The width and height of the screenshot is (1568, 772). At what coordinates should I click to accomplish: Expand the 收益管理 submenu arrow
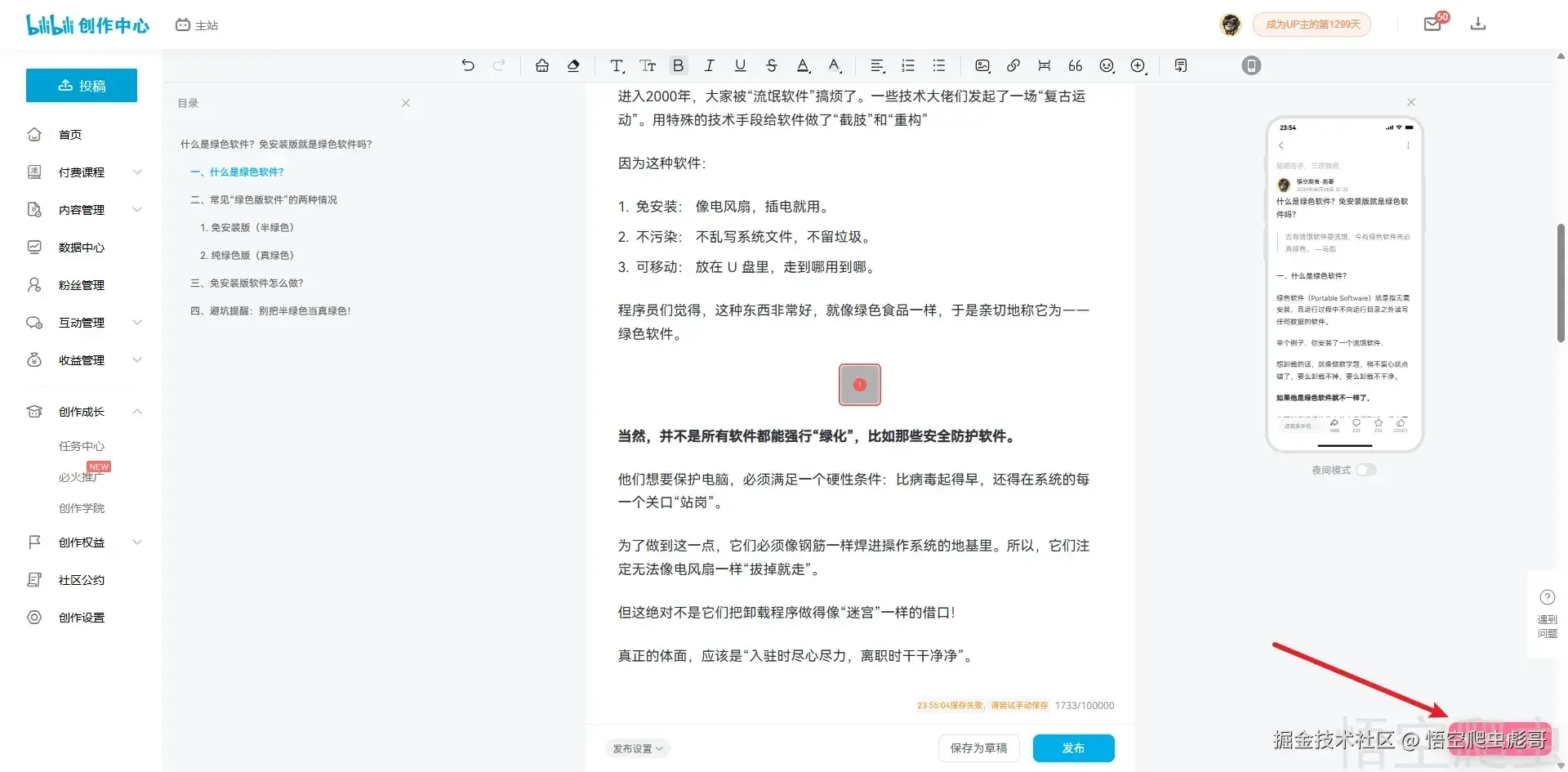[x=137, y=360]
